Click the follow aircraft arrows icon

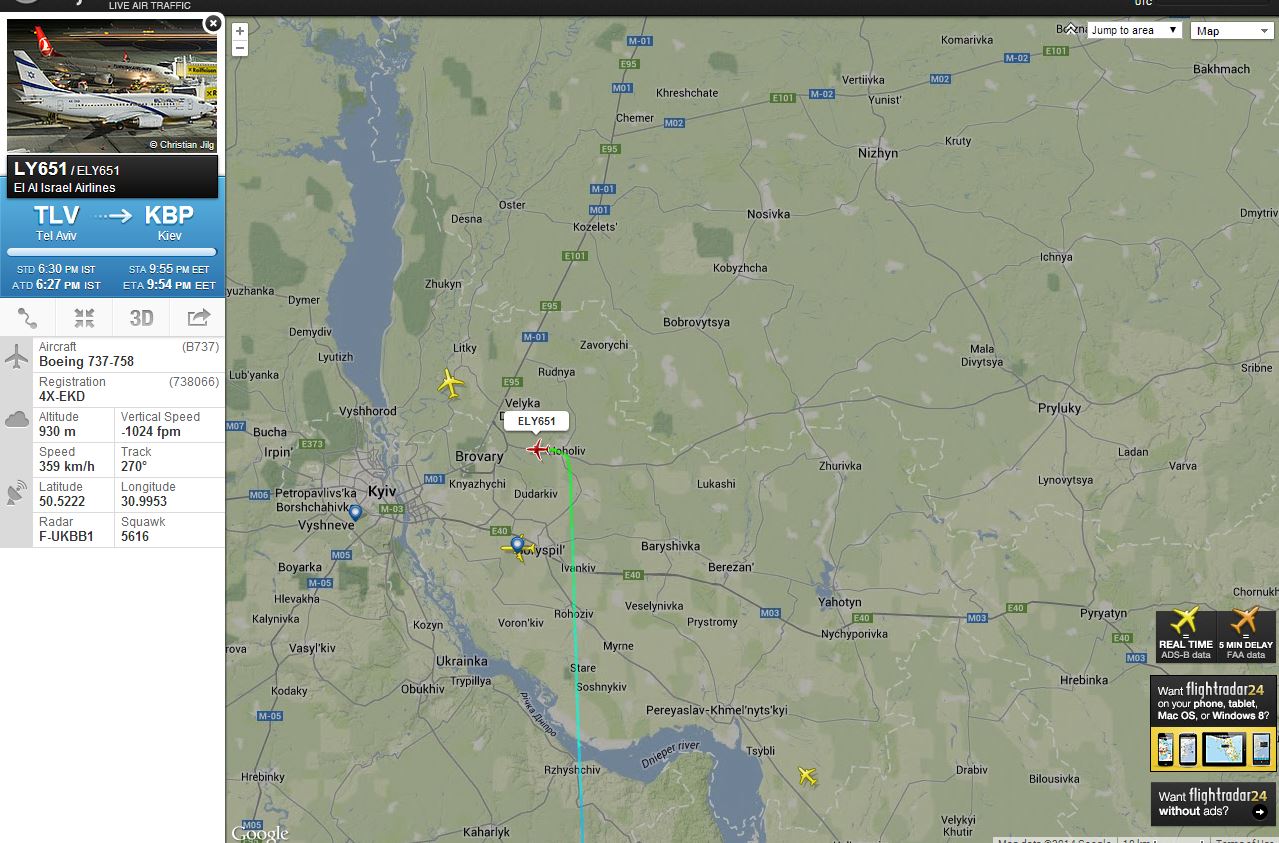(x=84, y=318)
